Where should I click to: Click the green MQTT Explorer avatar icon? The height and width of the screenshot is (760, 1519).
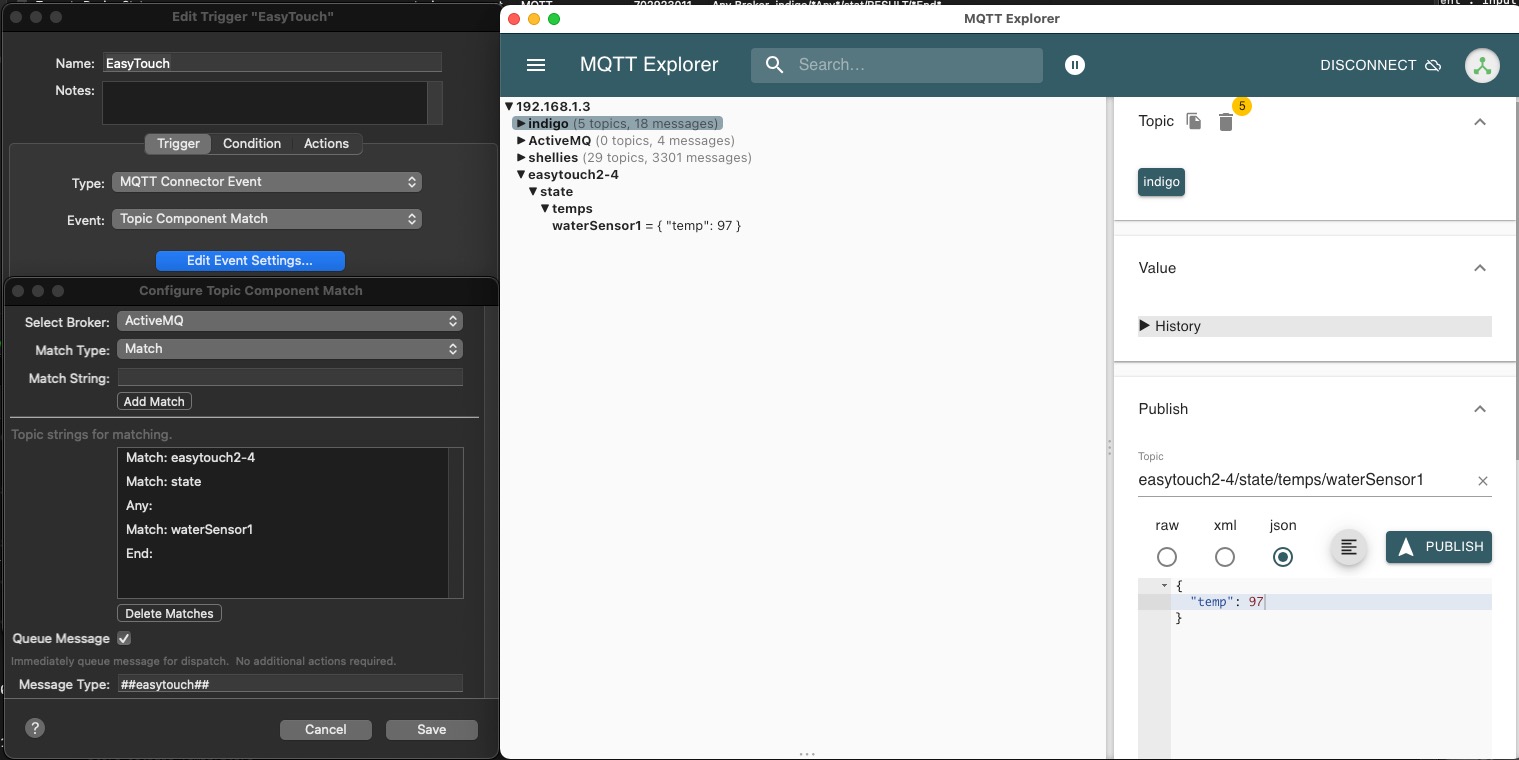pos(1482,65)
